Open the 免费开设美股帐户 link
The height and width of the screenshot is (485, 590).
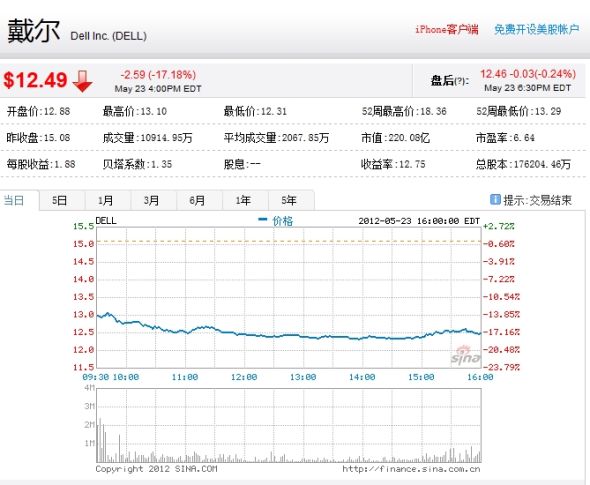[537, 29]
